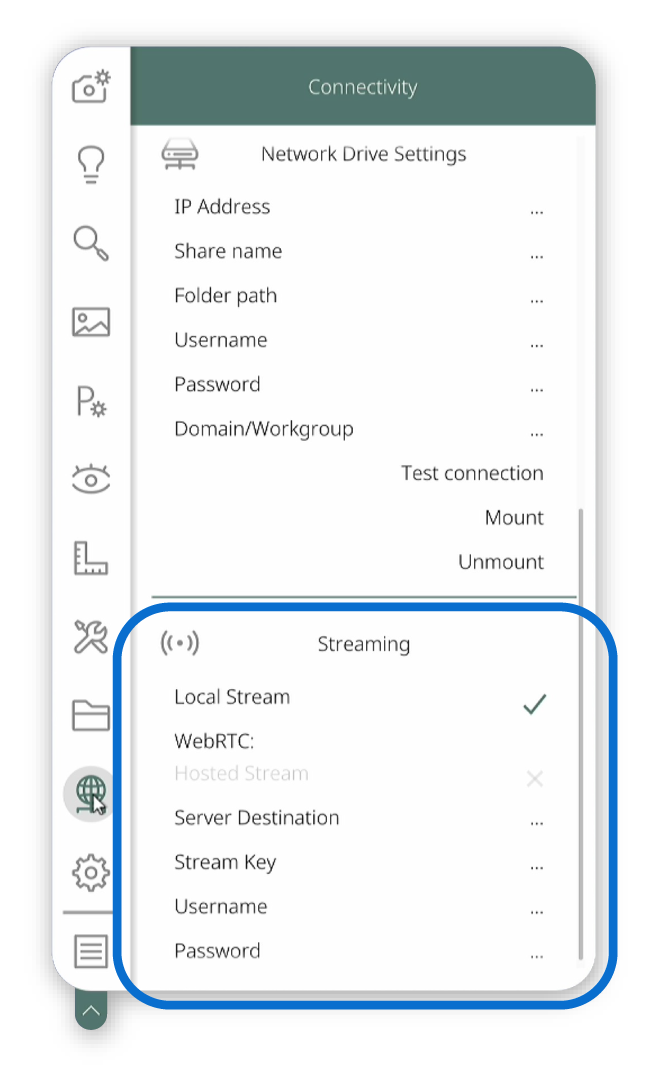Viewport: 647px width, 1077px height.
Task: Open Stream Key ellipsis entry
Action: pyautogui.click(x=536, y=867)
